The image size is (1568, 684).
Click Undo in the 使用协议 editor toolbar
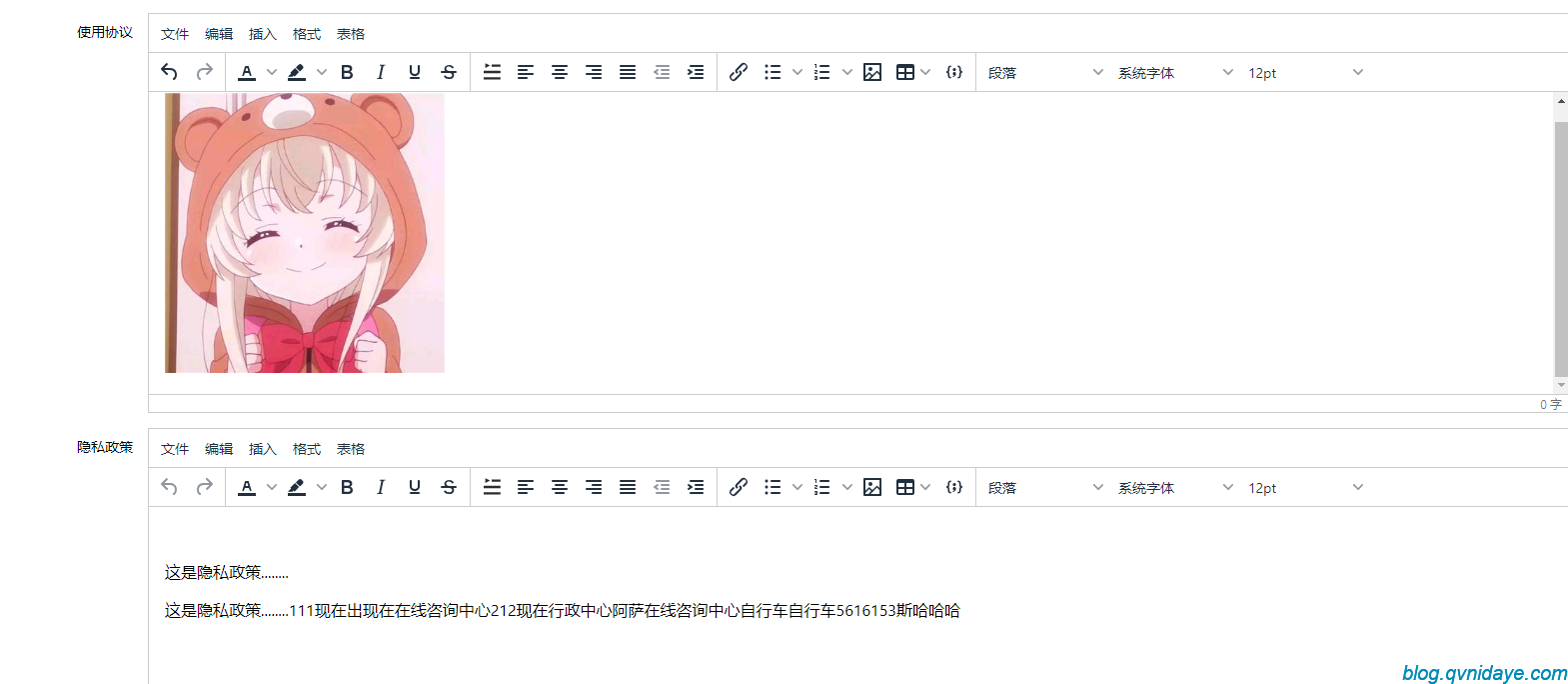(170, 72)
